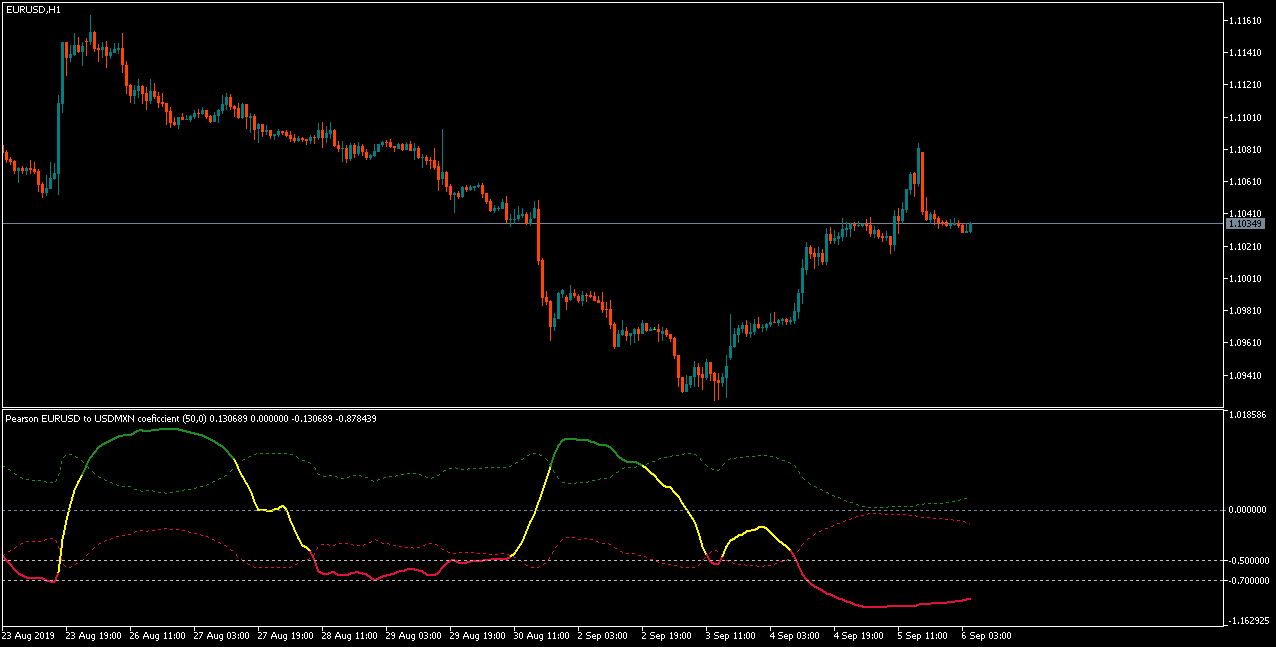Screen dimensions: 1276x647
Task: Click price scale value 1.11010
Action: click(x=1246, y=117)
